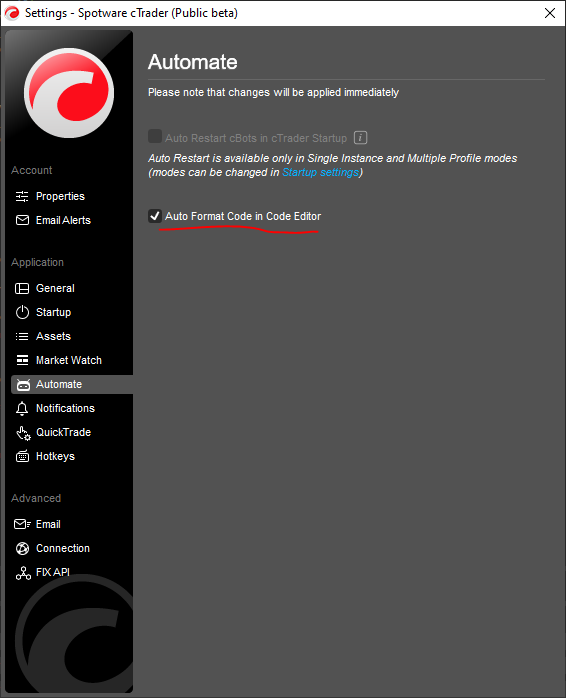Select the Assets menu entry

(53, 337)
